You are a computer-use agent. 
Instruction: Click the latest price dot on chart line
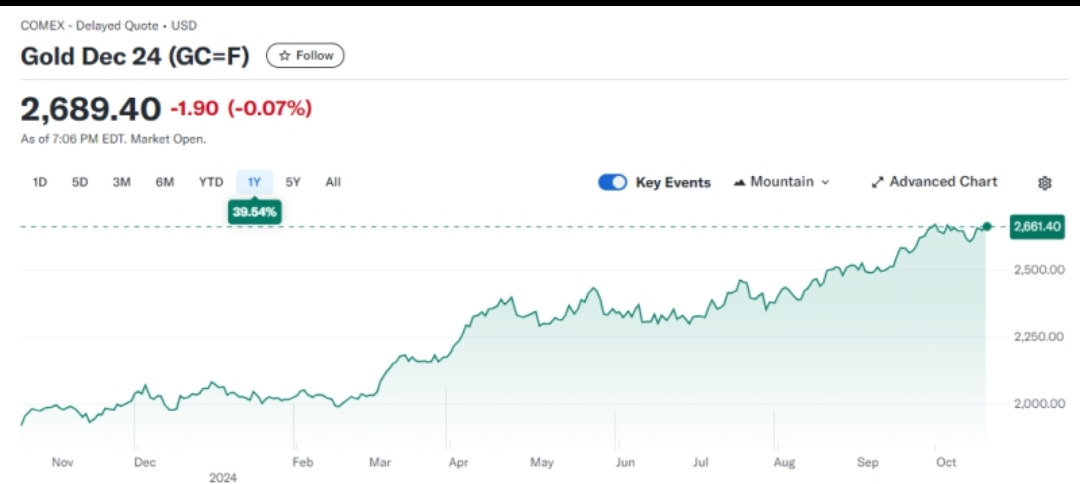click(x=986, y=226)
